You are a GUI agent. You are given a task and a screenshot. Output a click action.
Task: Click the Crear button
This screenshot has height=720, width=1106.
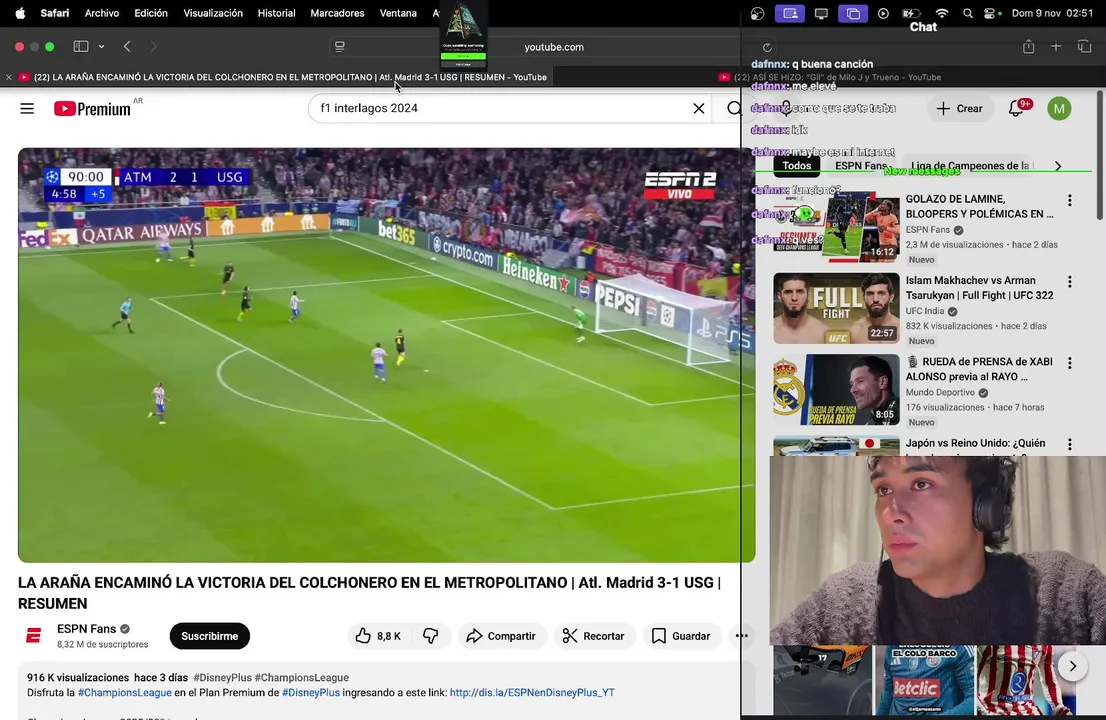959,109
